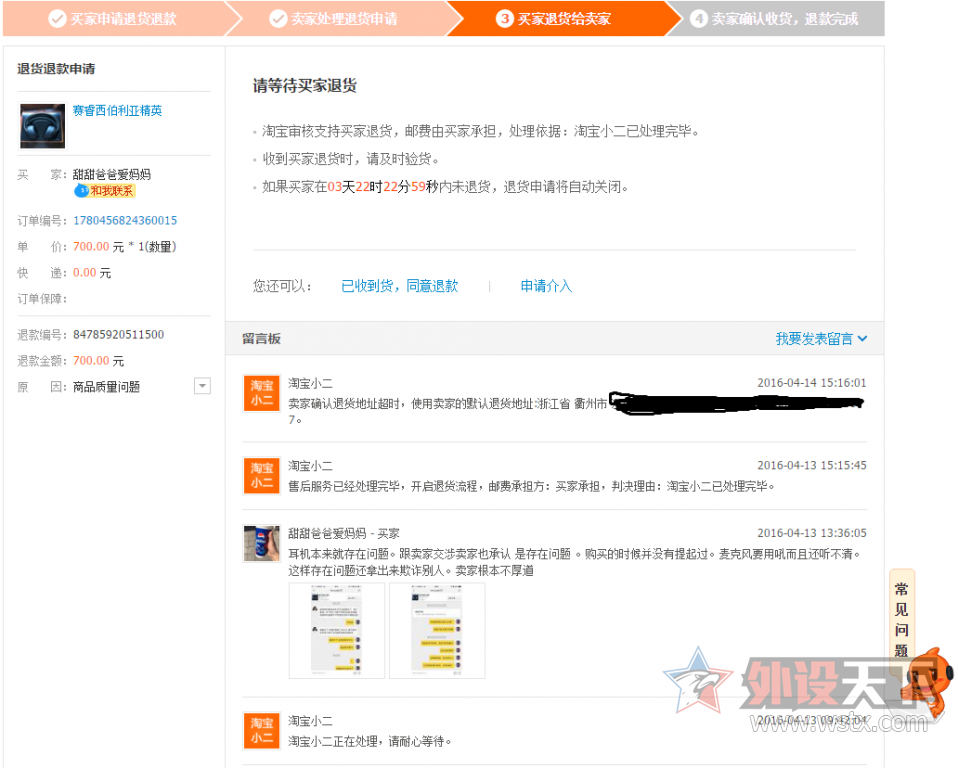Click the 淘宝小二 avatar on the 04-13 15:15:45 message
This screenshot has width=958, height=768.
262,475
